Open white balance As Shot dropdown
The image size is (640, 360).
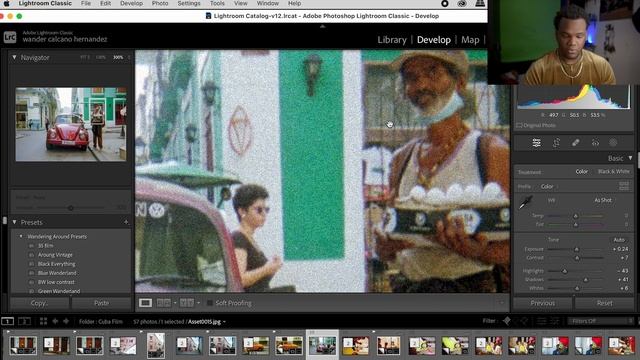coord(603,200)
